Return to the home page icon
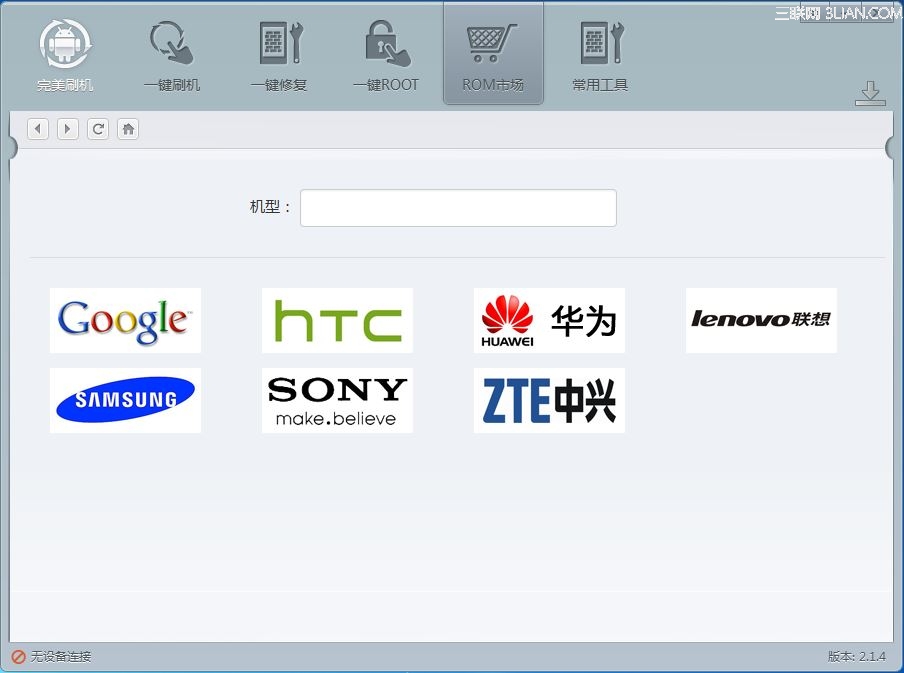Screen dimensions: 904x673 coord(128,129)
